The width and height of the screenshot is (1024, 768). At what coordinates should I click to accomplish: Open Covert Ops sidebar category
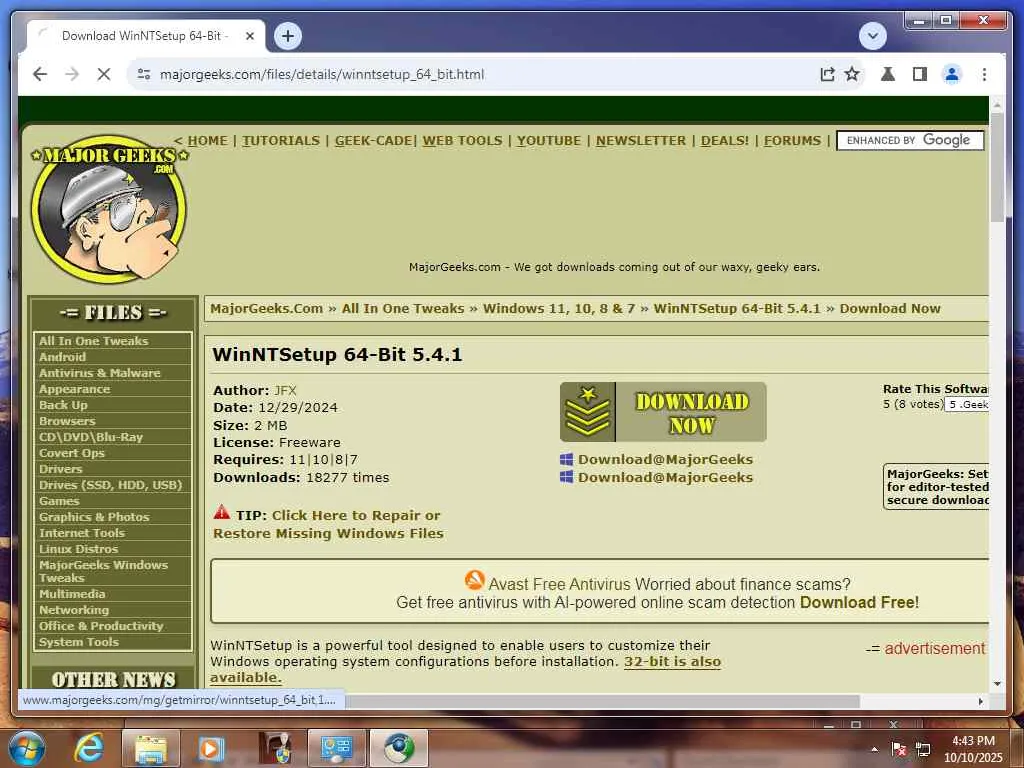click(72, 453)
